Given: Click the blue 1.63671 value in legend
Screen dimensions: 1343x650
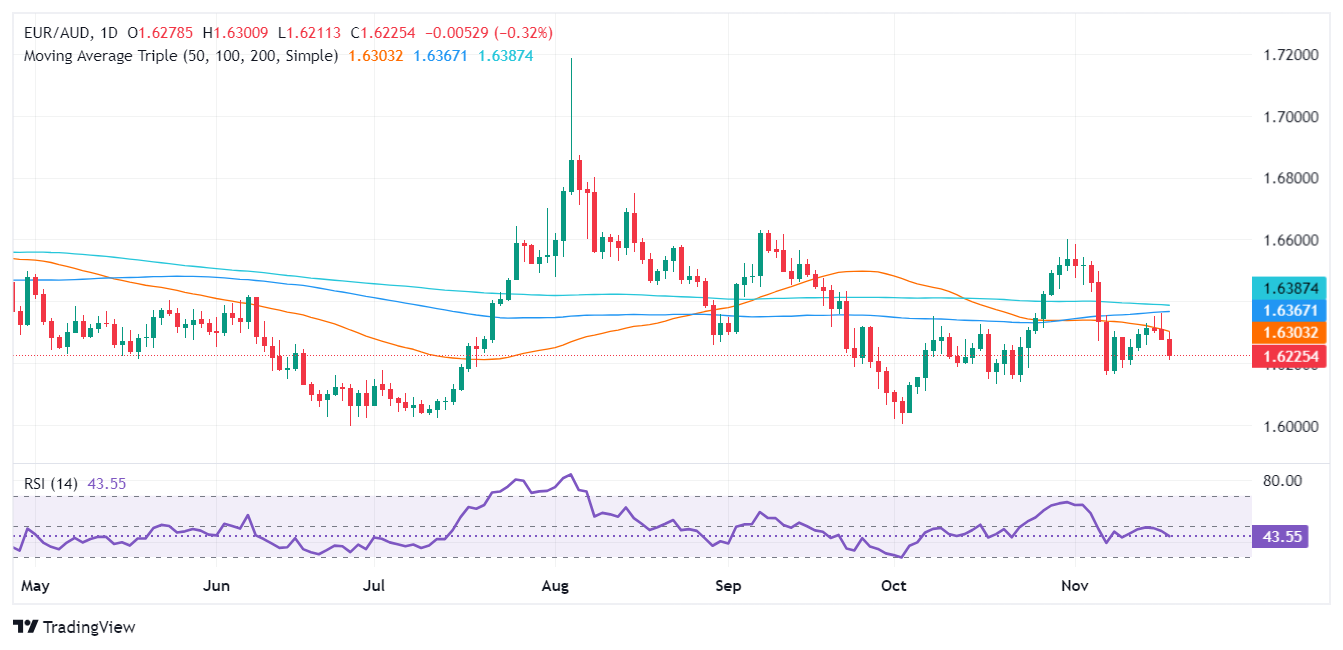Looking at the screenshot, I should (441, 57).
